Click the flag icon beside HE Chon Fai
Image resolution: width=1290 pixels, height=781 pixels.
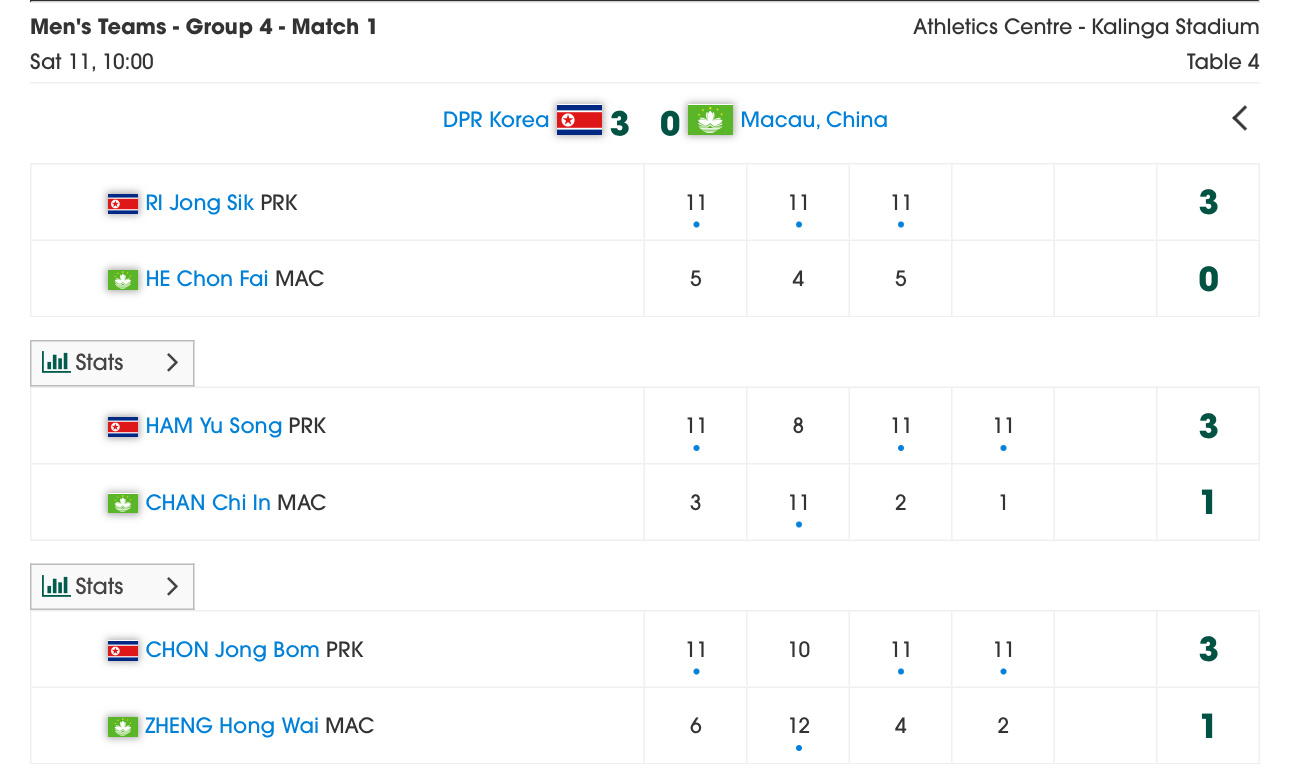(x=123, y=280)
